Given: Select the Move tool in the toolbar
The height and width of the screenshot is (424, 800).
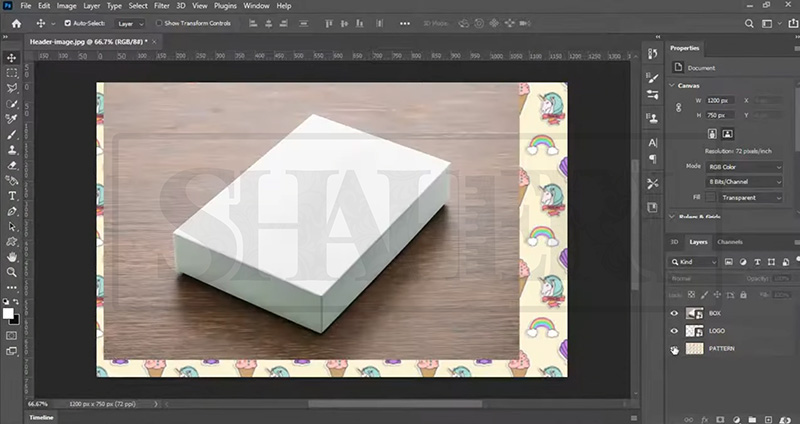Looking at the screenshot, I should [x=11, y=58].
